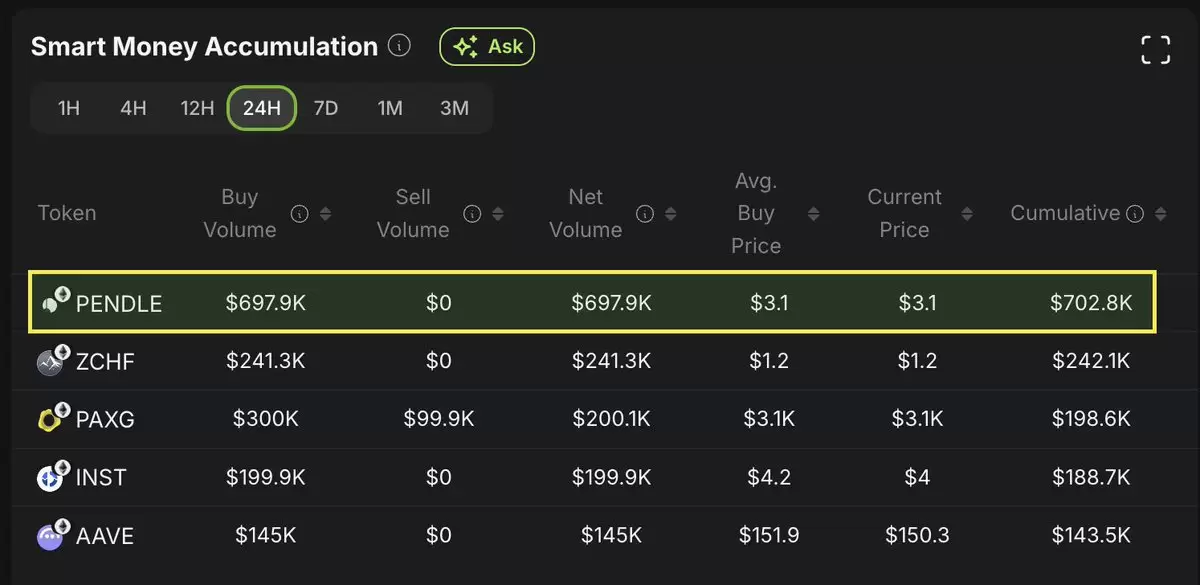This screenshot has width=1200, height=585.
Task: Toggle sort arrows on Cumulative column
Action: coord(1160,214)
